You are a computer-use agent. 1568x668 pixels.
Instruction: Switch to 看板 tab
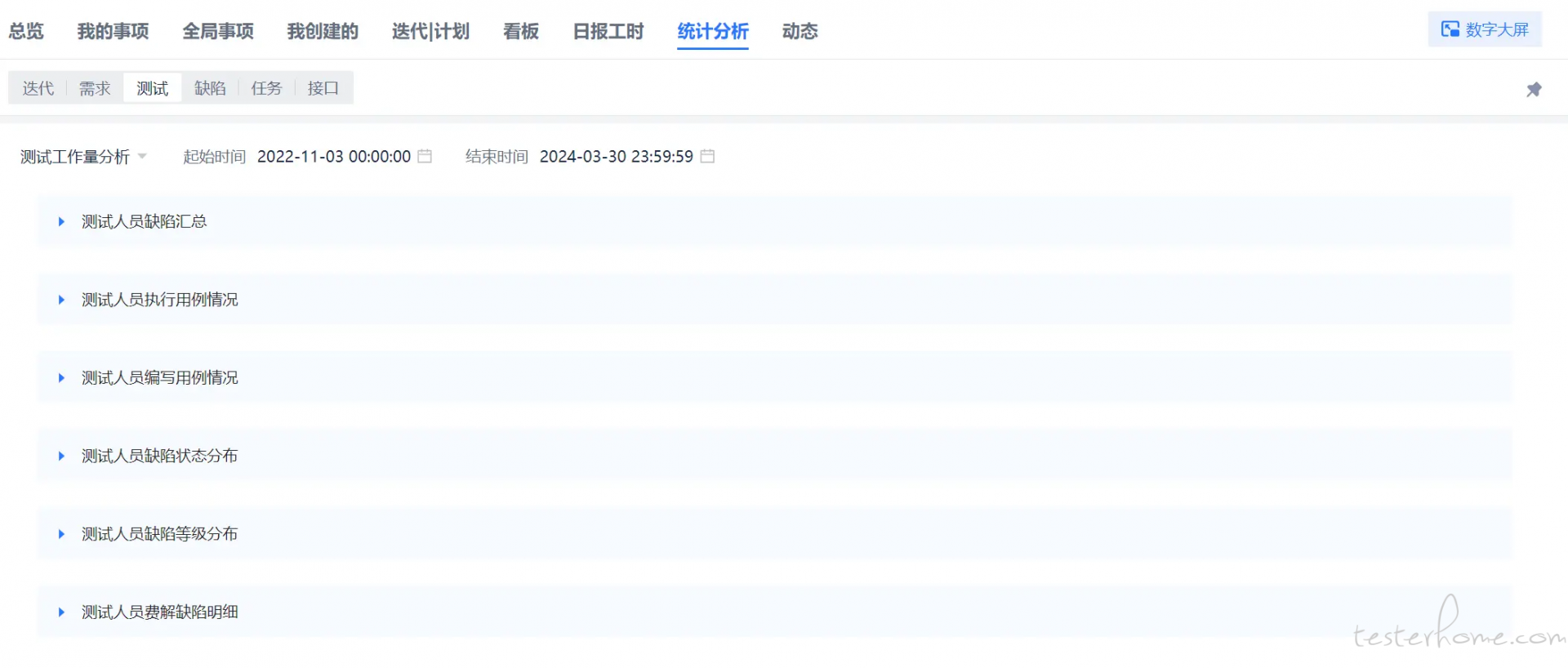pyautogui.click(x=521, y=31)
